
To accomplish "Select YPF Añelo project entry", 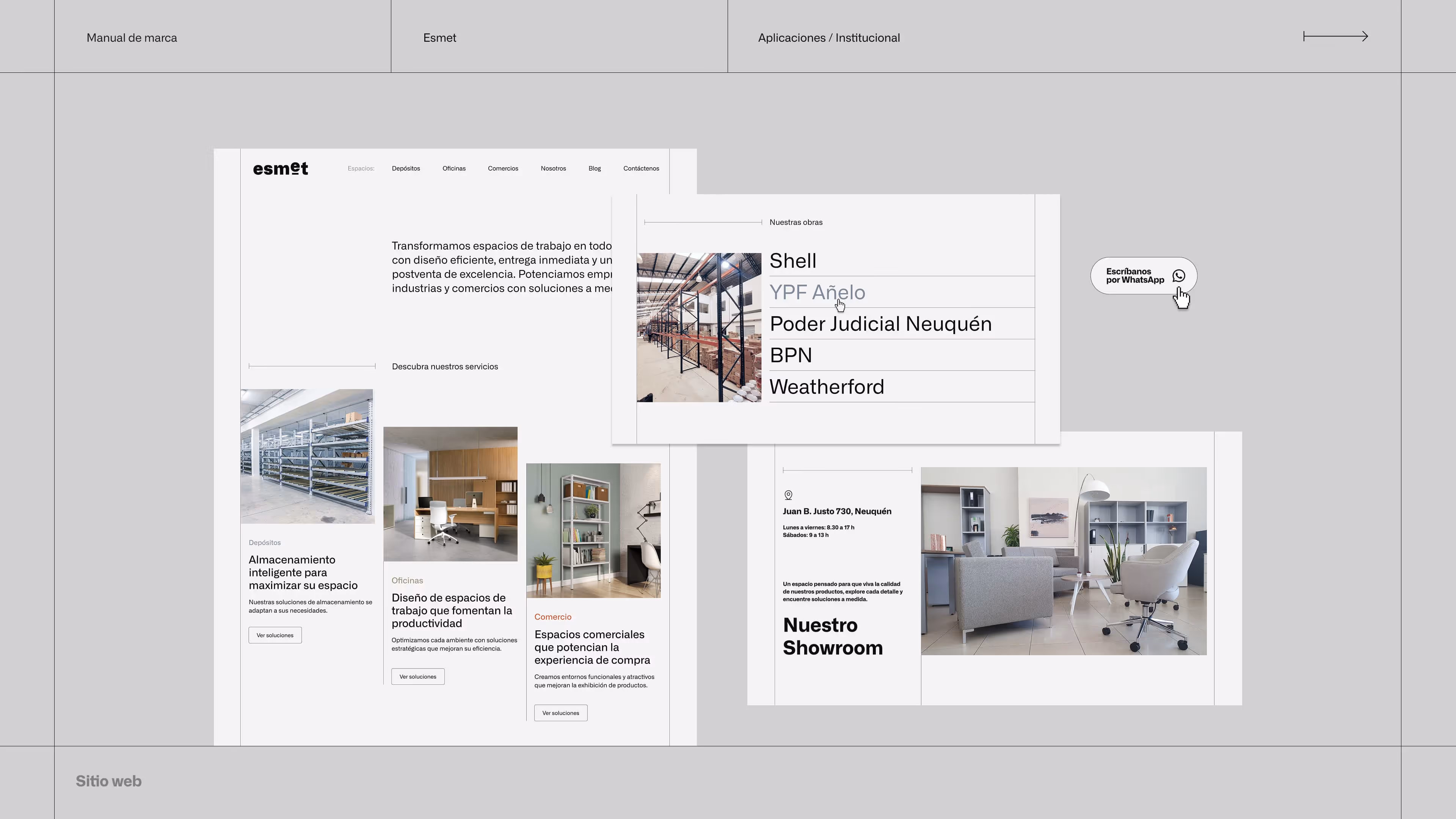I will point(817,292).
